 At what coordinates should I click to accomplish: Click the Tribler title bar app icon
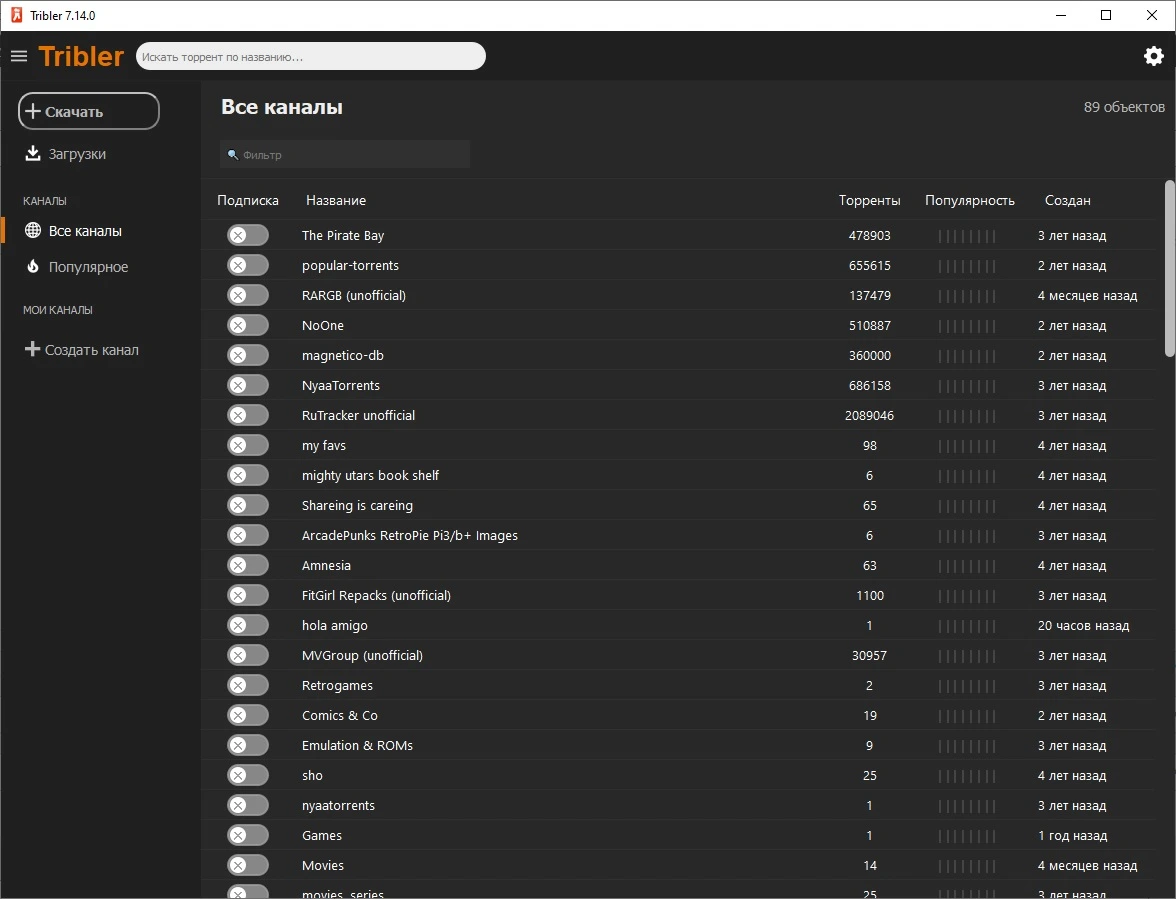pos(16,15)
